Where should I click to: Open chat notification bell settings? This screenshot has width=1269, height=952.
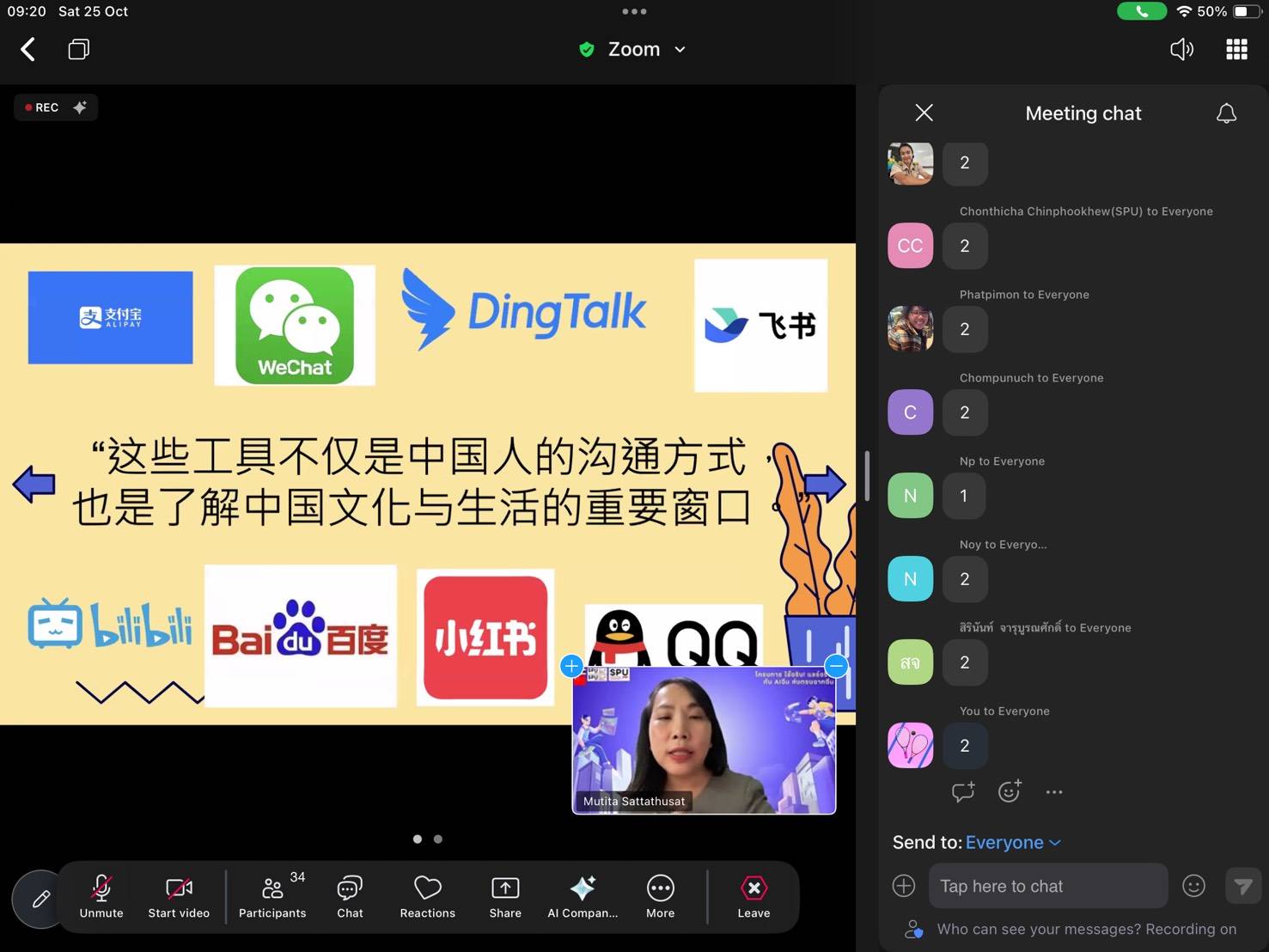coord(1226,113)
